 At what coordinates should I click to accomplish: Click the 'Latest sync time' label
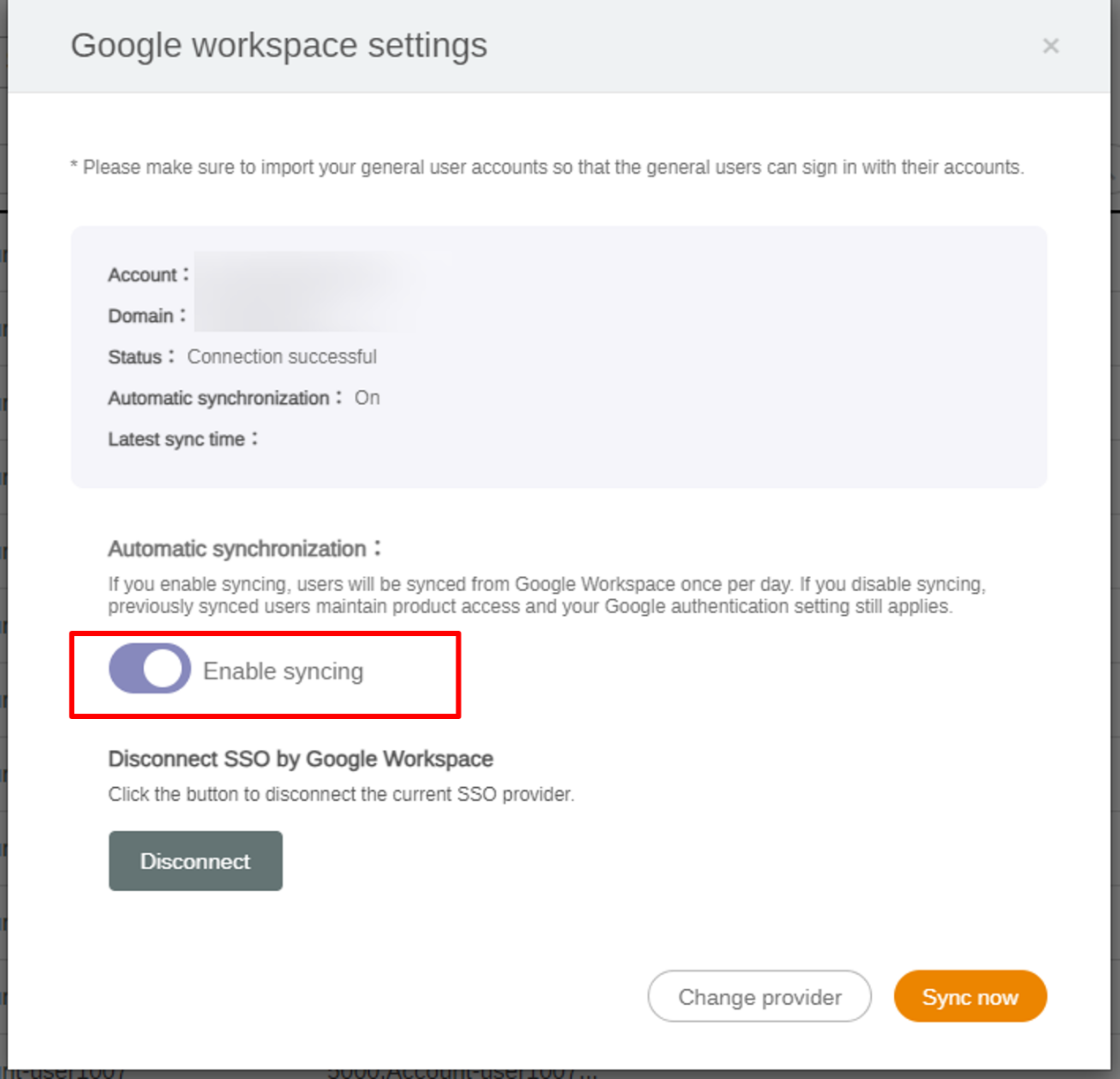pyautogui.click(x=183, y=438)
